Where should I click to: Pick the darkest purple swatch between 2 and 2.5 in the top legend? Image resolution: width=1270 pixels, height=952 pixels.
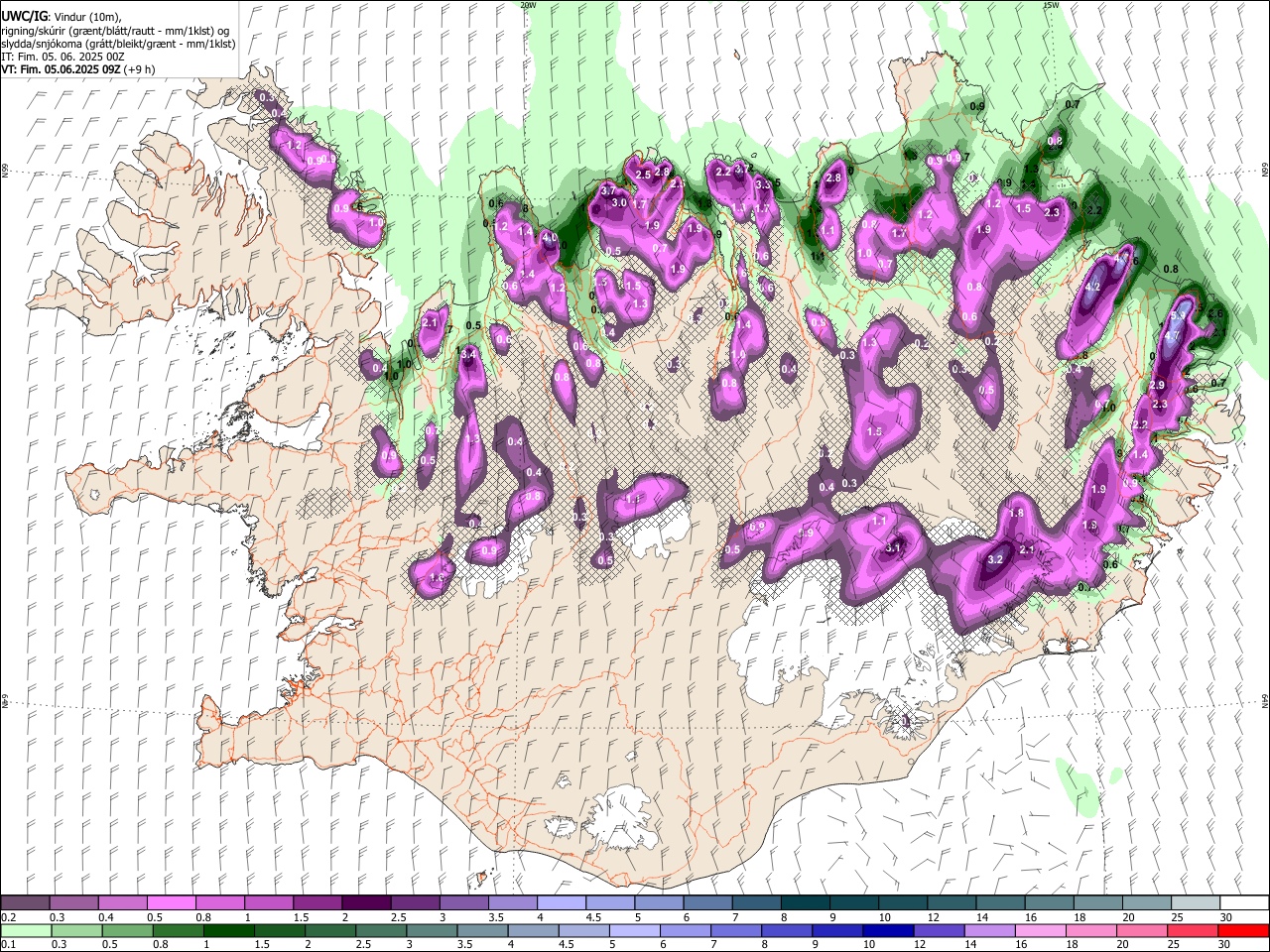(366, 902)
